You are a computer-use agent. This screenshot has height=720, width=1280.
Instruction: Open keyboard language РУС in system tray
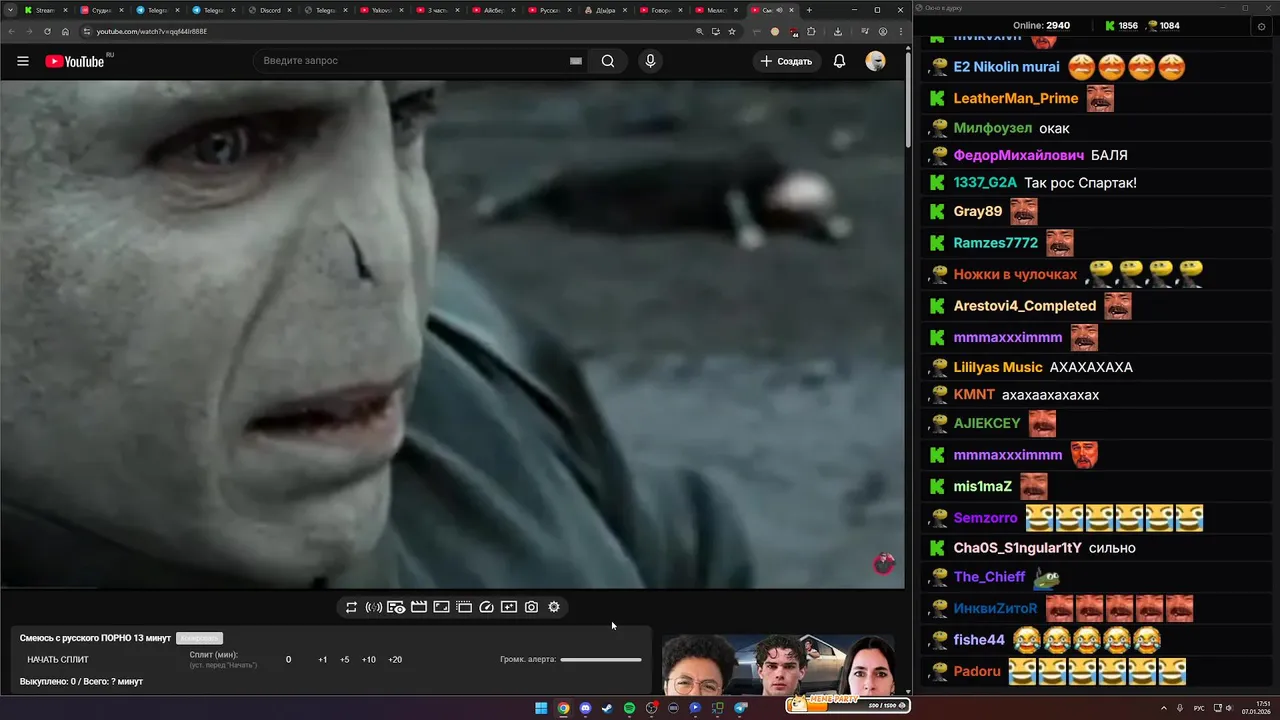pos(1199,708)
